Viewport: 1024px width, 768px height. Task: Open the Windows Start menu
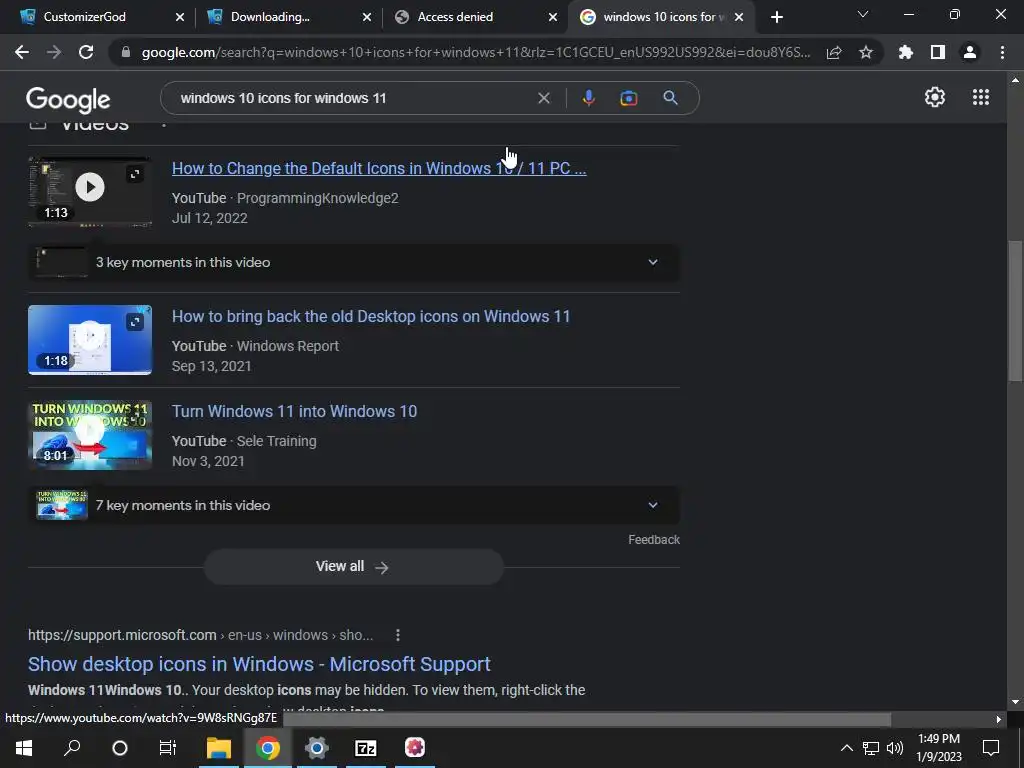[x=24, y=747]
